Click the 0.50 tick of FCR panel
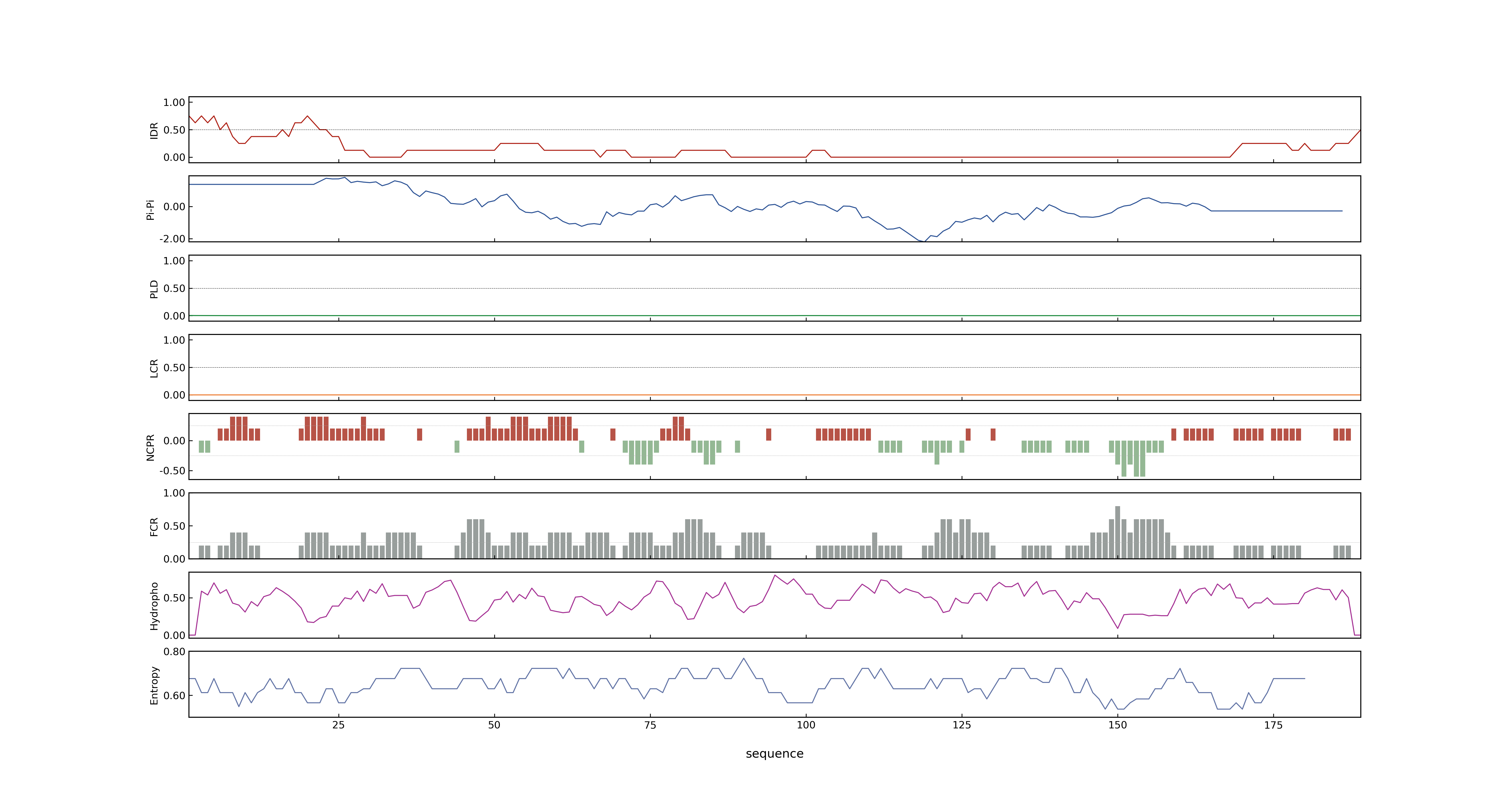Image resolution: width=1512 pixels, height=806 pixels. click(x=174, y=526)
